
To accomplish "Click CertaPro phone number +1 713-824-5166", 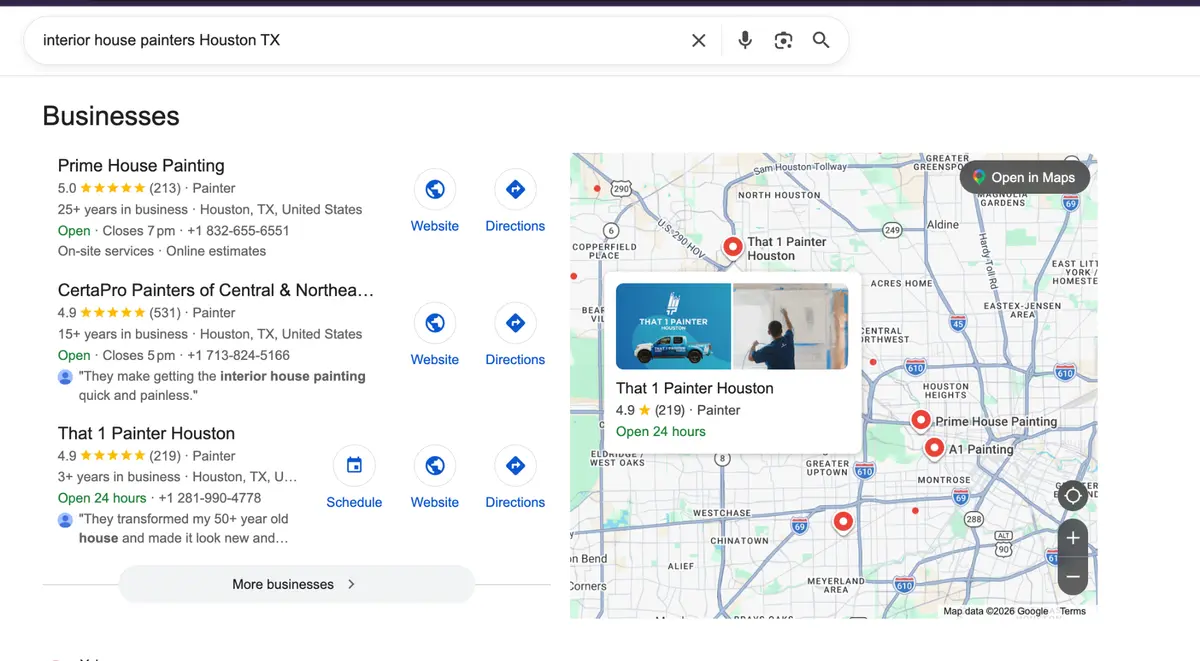I will click(x=238, y=355).
